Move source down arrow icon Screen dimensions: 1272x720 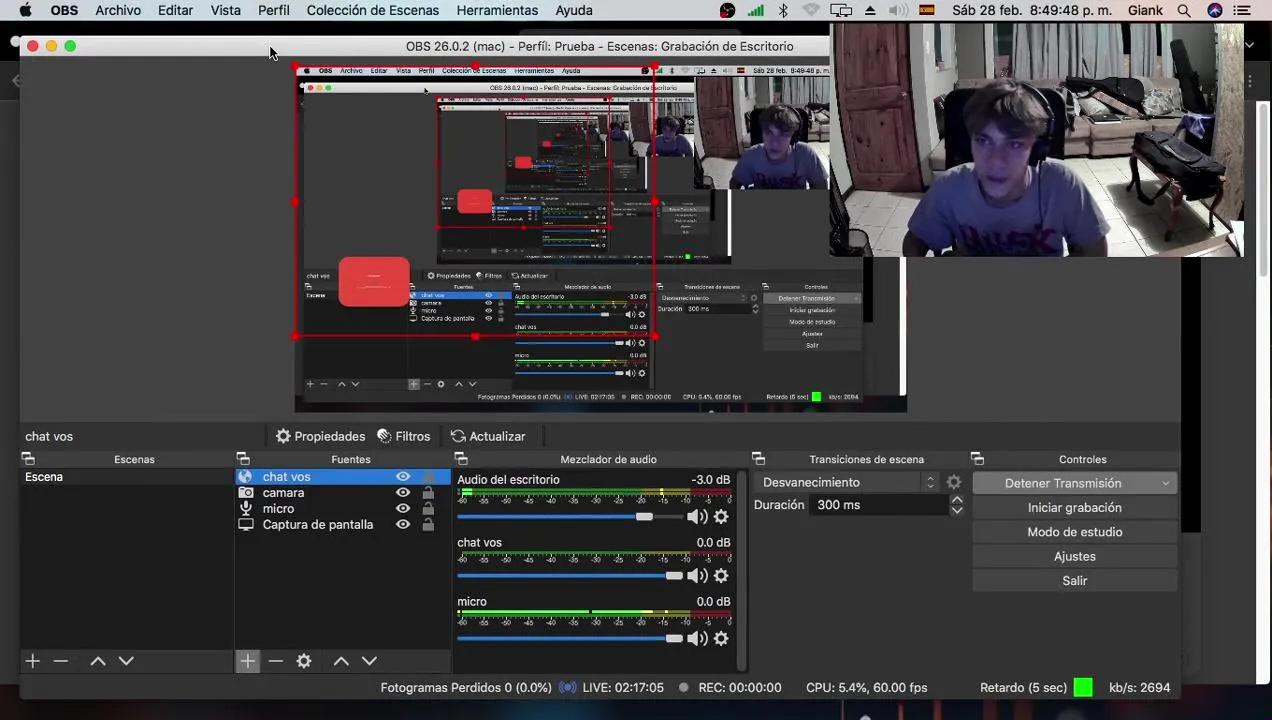369,661
